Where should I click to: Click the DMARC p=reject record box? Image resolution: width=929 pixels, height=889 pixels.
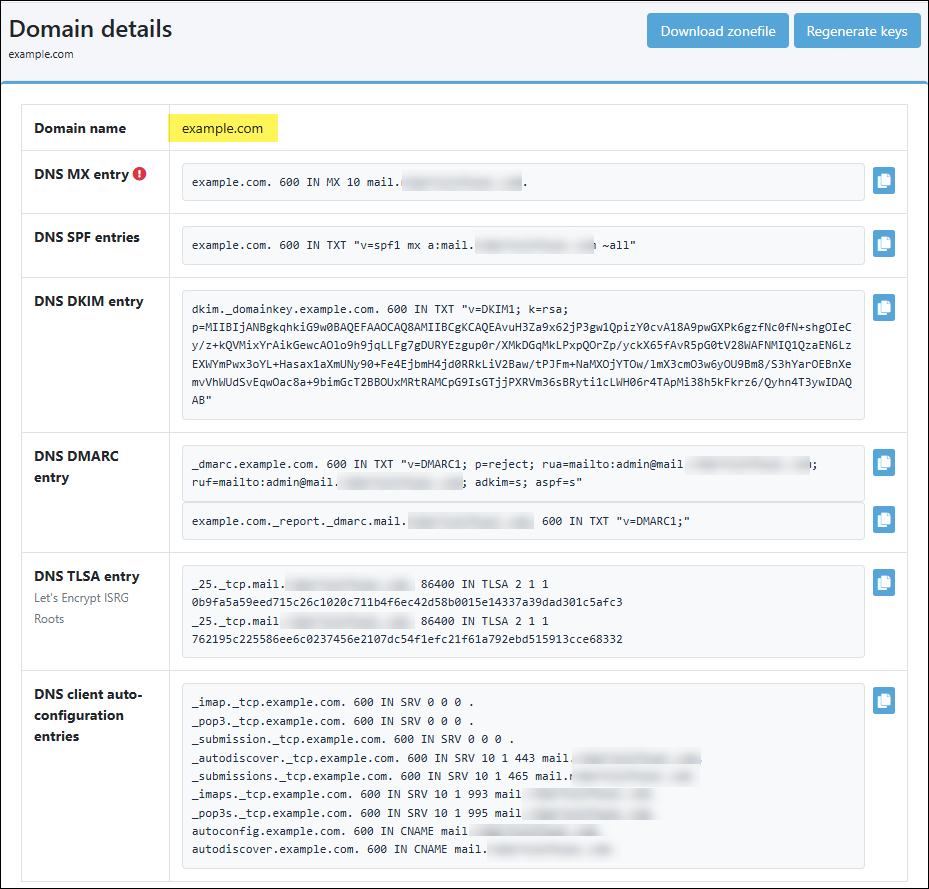pos(522,473)
